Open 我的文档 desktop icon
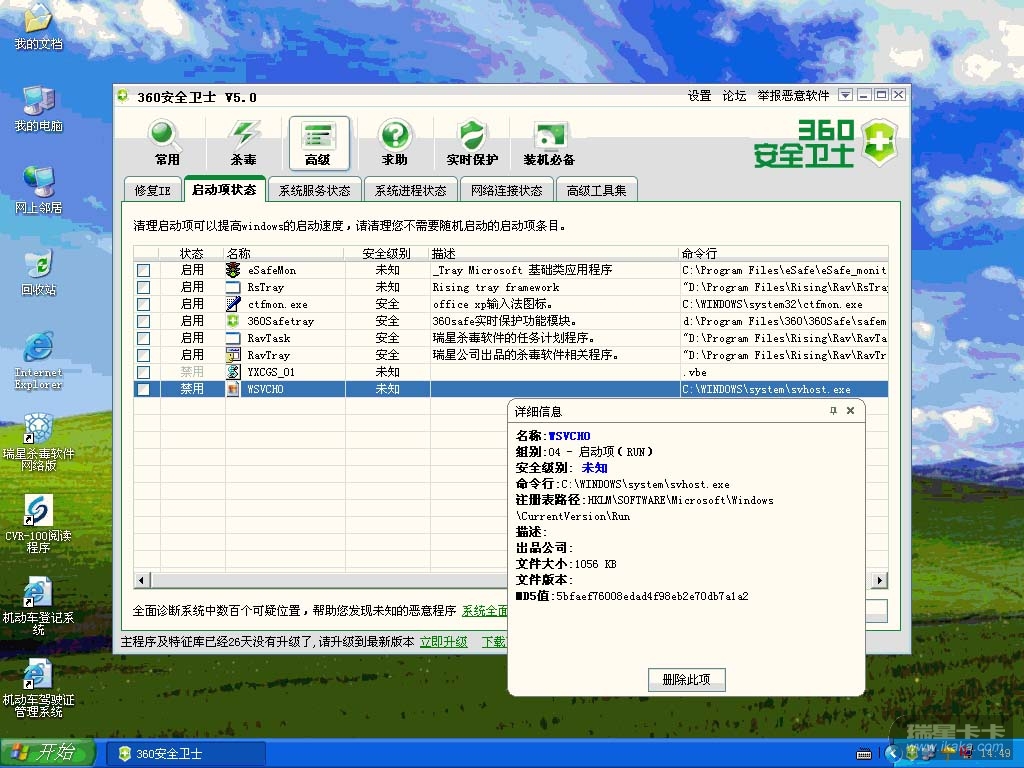The height and width of the screenshot is (768, 1024). [x=39, y=26]
